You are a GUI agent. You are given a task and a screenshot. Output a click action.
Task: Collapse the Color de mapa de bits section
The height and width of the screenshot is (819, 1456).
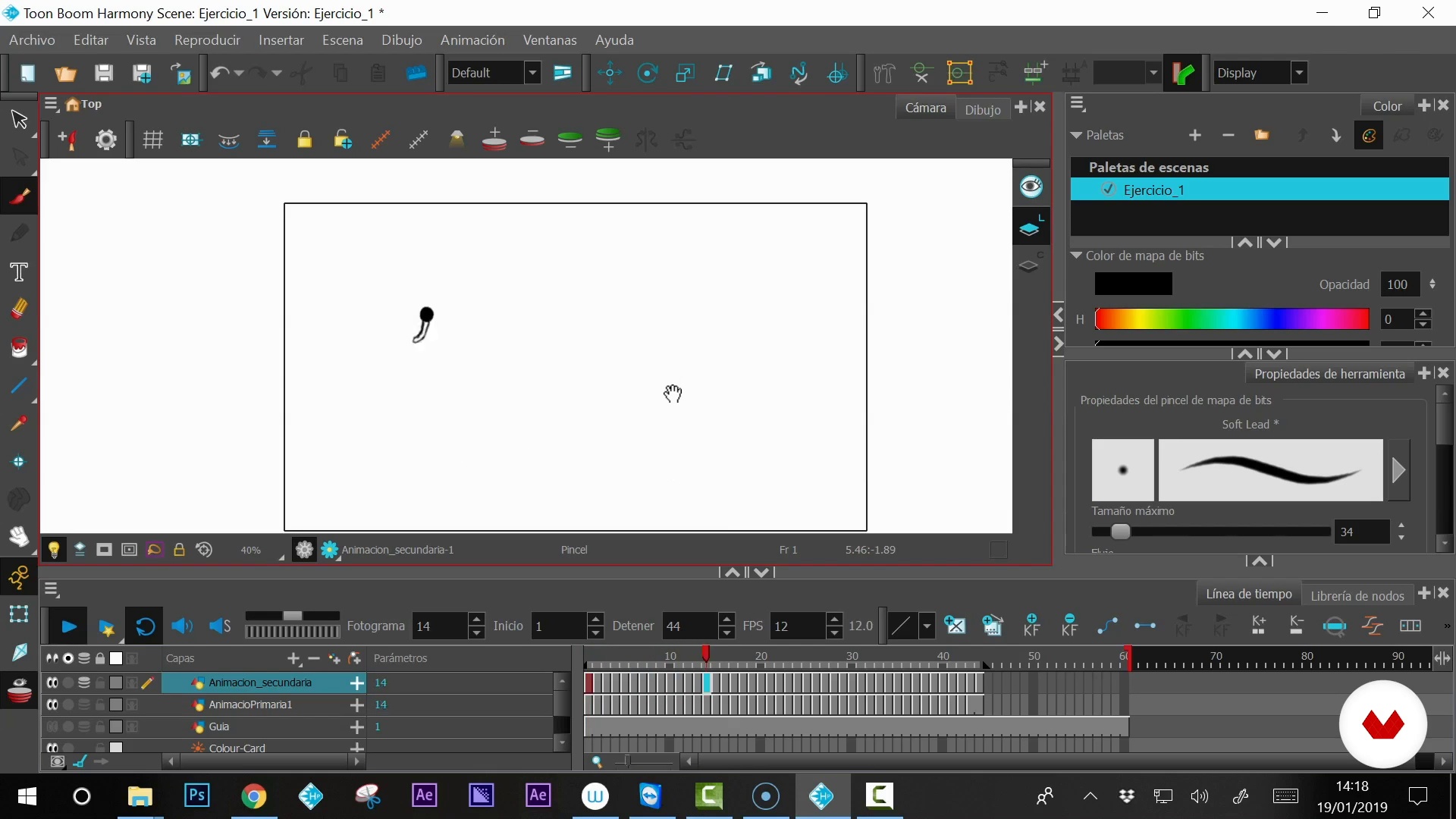click(x=1076, y=256)
